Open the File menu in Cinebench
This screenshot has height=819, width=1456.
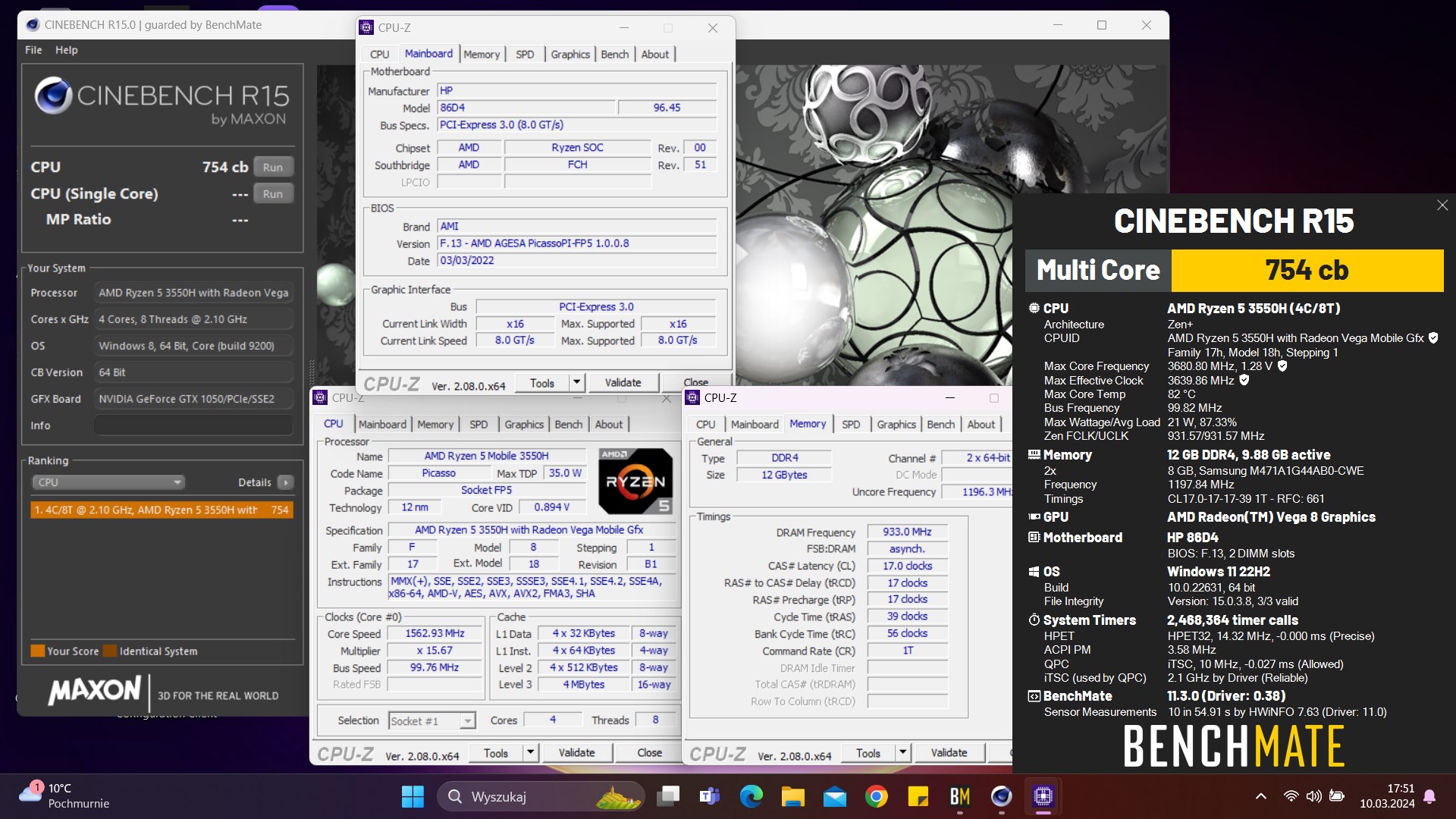33,50
